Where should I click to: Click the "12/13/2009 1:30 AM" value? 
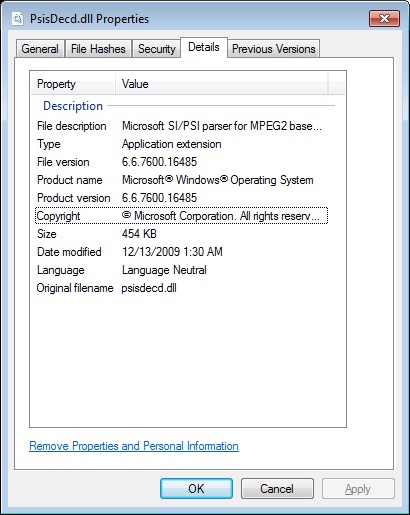(x=172, y=252)
